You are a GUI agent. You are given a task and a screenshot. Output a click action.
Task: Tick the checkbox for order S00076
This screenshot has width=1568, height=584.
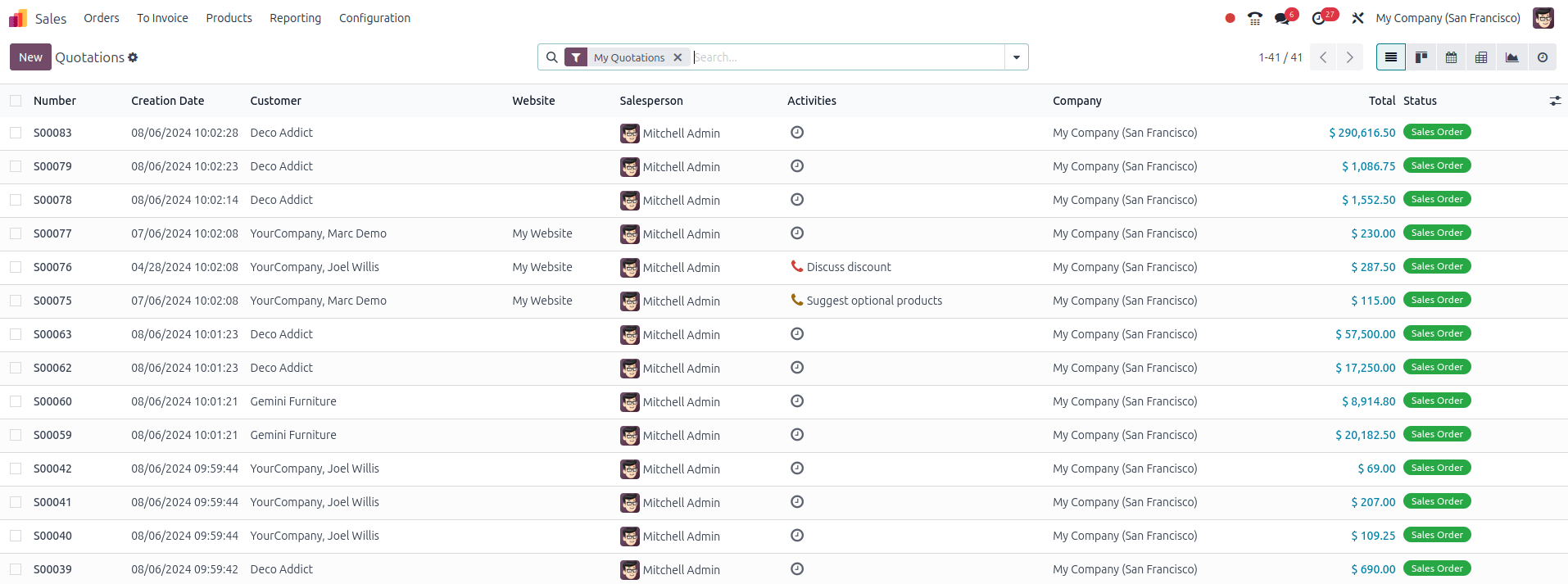click(x=16, y=267)
